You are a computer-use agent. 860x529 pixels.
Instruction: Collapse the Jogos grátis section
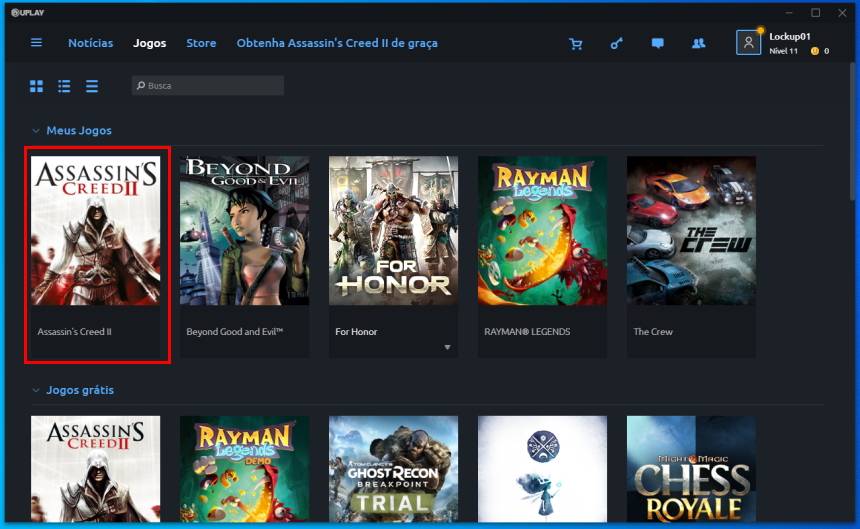(x=36, y=390)
